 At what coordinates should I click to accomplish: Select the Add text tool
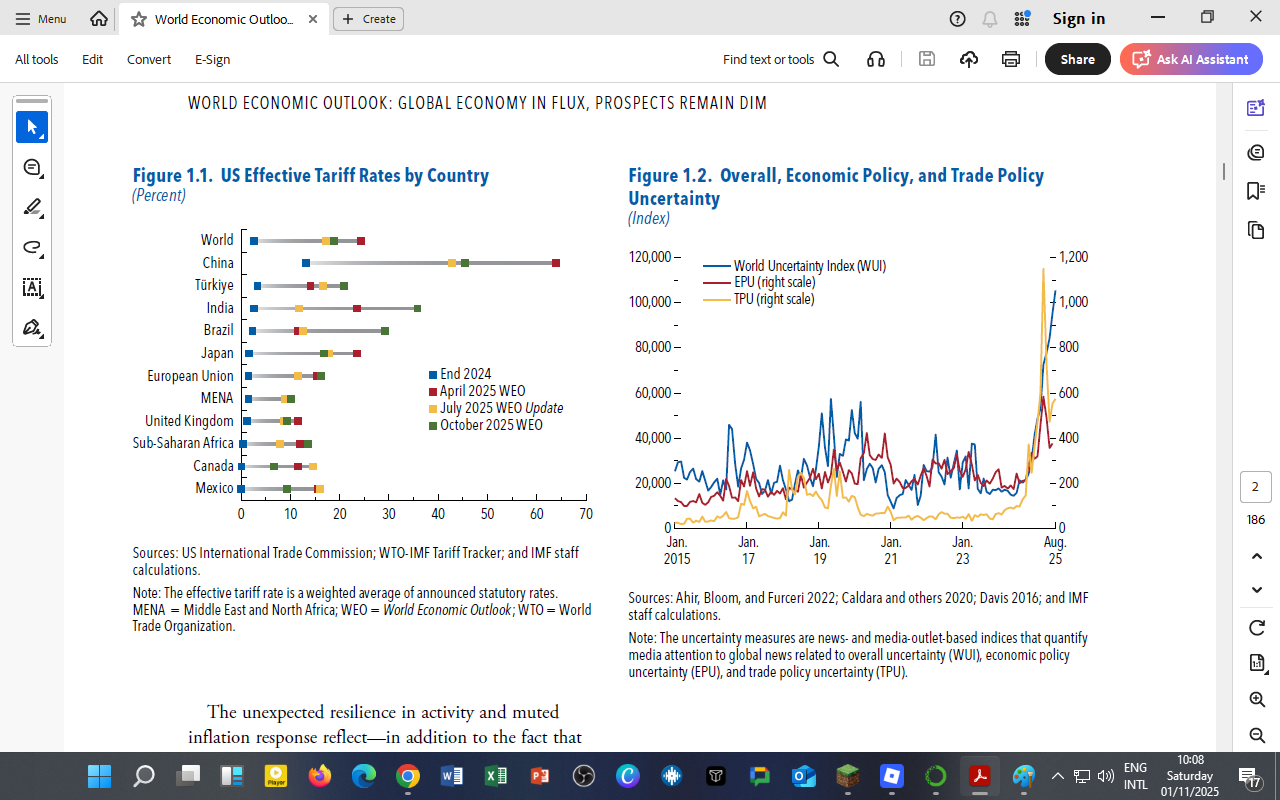click(x=32, y=287)
